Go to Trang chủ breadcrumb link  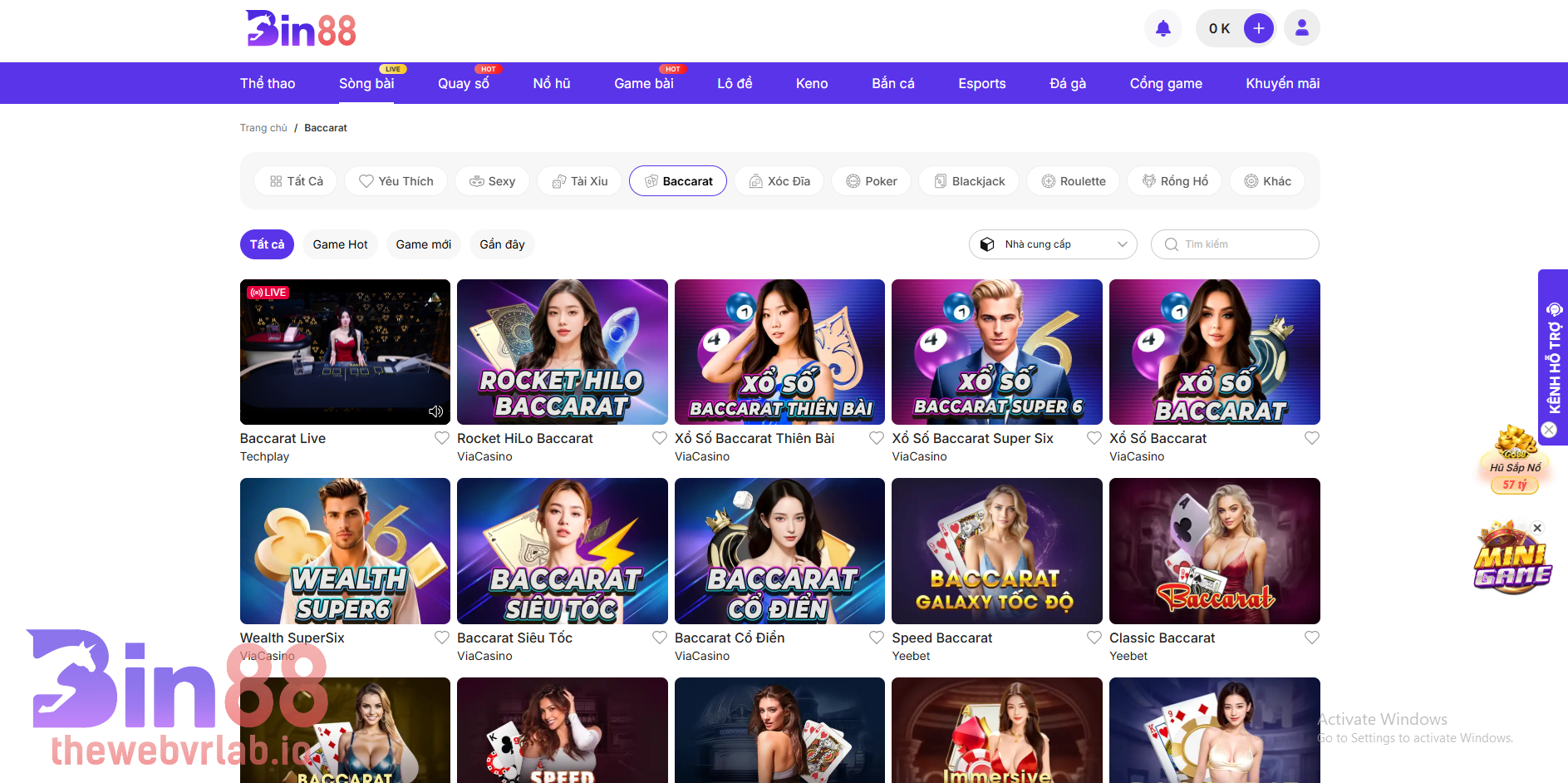(263, 127)
